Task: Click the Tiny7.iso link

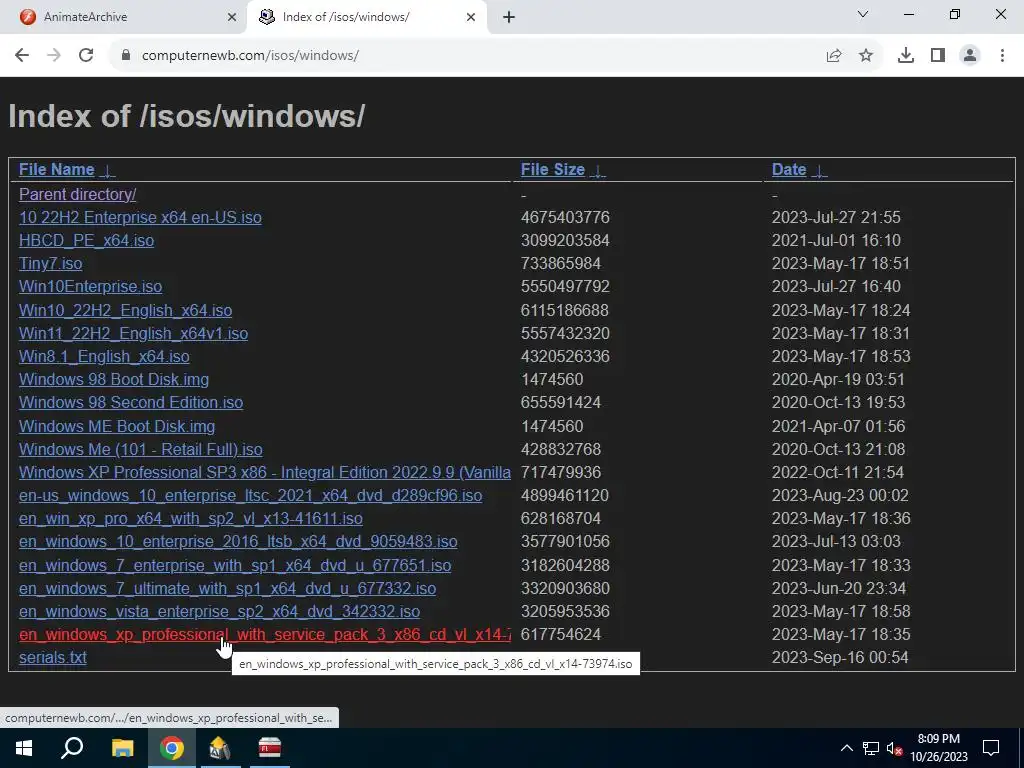Action: click(x=50, y=263)
